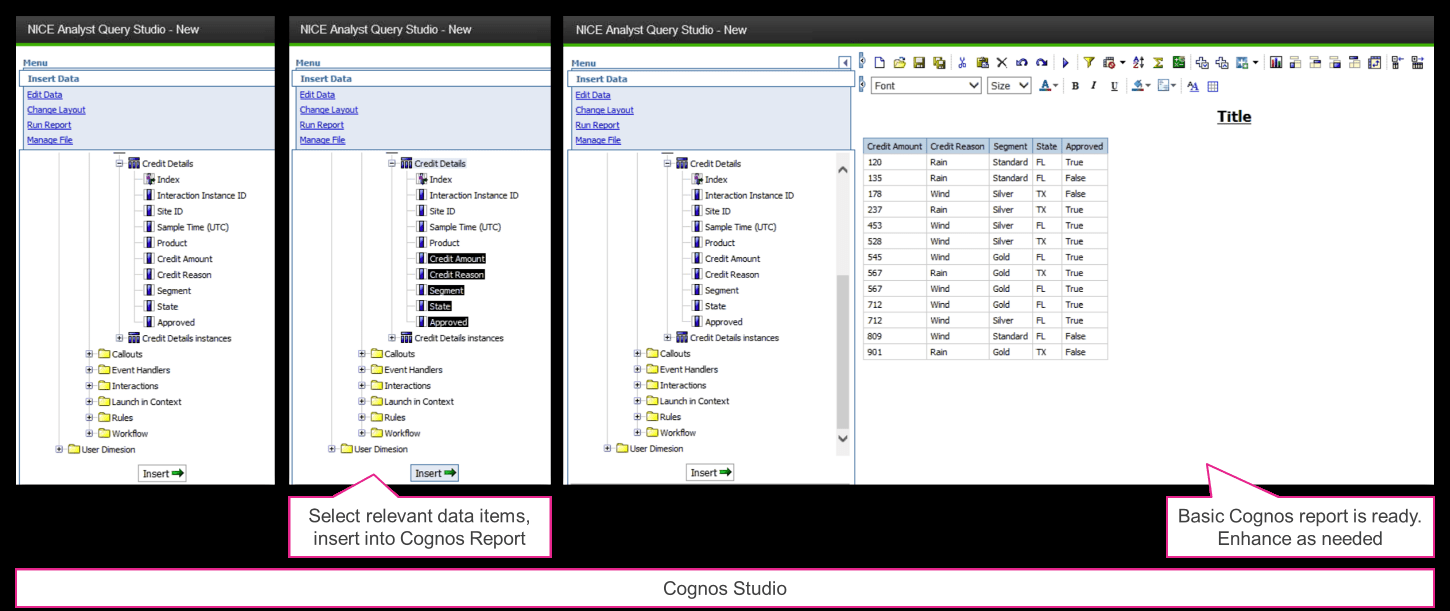Click Insert button in middle panel
Image resolution: width=1450 pixels, height=611 pixels.
pos(435,473)
